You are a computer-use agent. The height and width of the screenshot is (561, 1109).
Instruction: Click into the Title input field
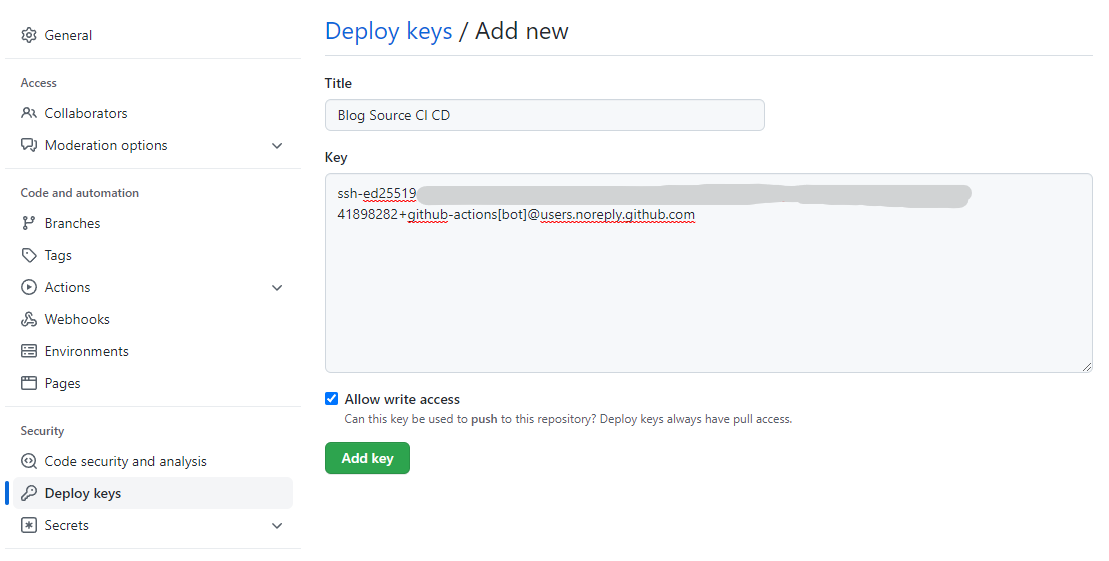coord(544,115)
